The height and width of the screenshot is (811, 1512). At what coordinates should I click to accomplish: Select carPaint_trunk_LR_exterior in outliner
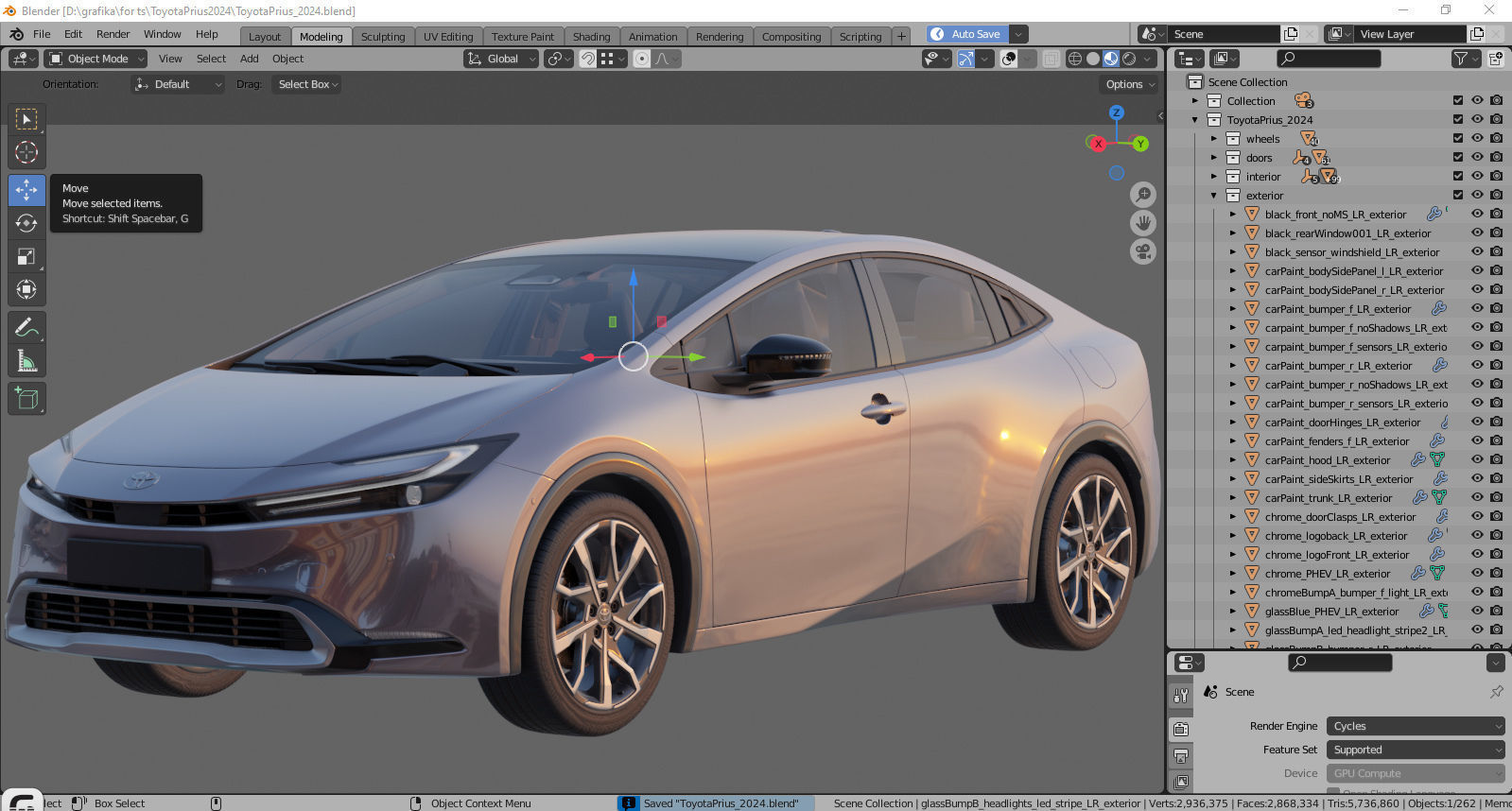point(1328,498)
